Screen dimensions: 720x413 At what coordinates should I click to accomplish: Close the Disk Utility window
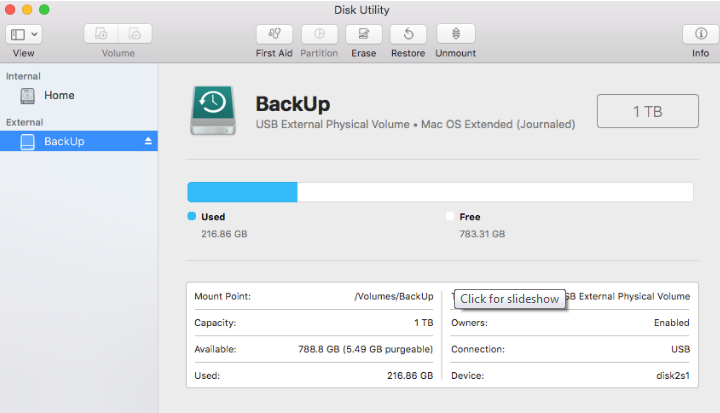click(10, 10)
